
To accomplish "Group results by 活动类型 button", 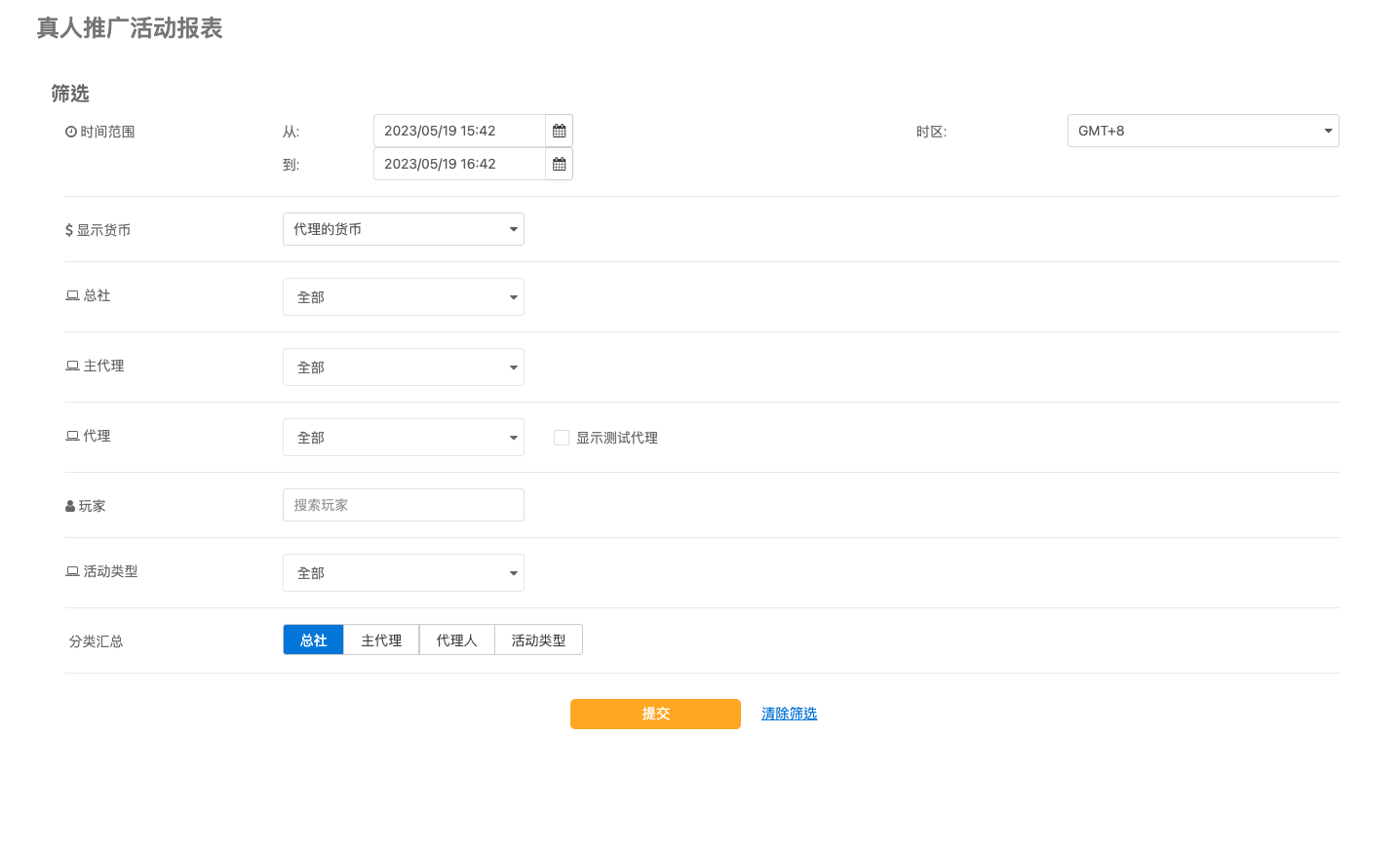I will point(538,640).
